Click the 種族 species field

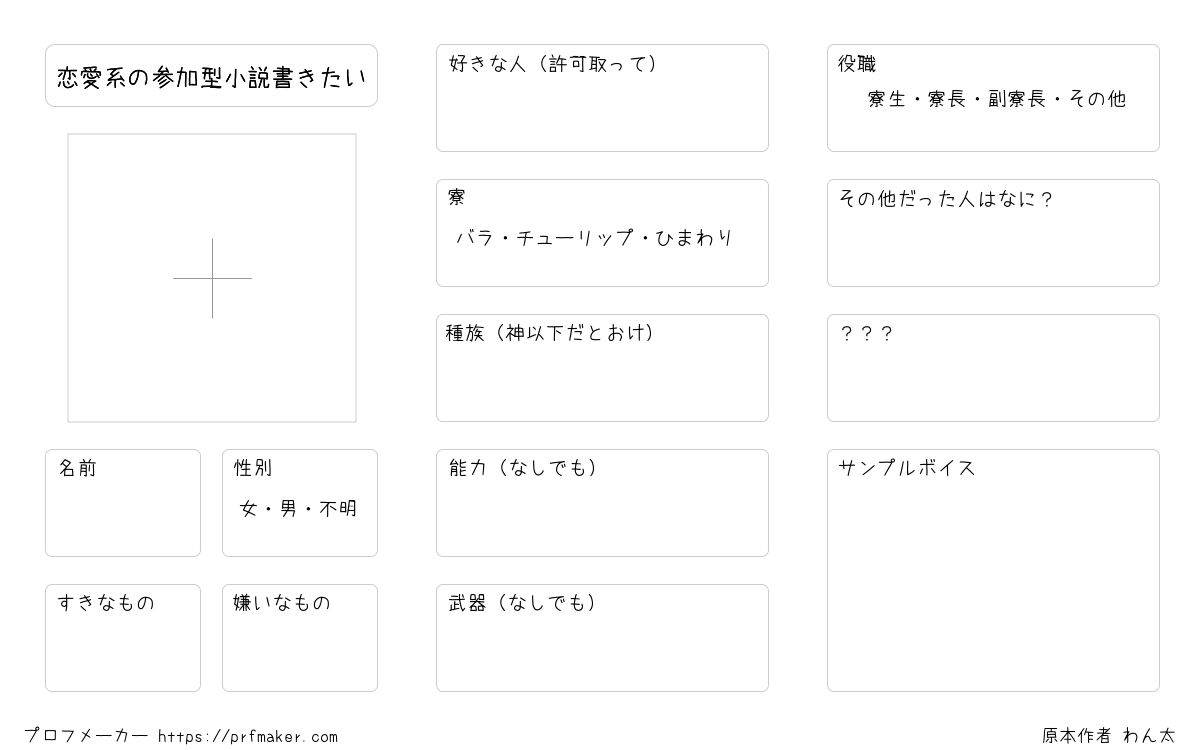tap(602, 368)
